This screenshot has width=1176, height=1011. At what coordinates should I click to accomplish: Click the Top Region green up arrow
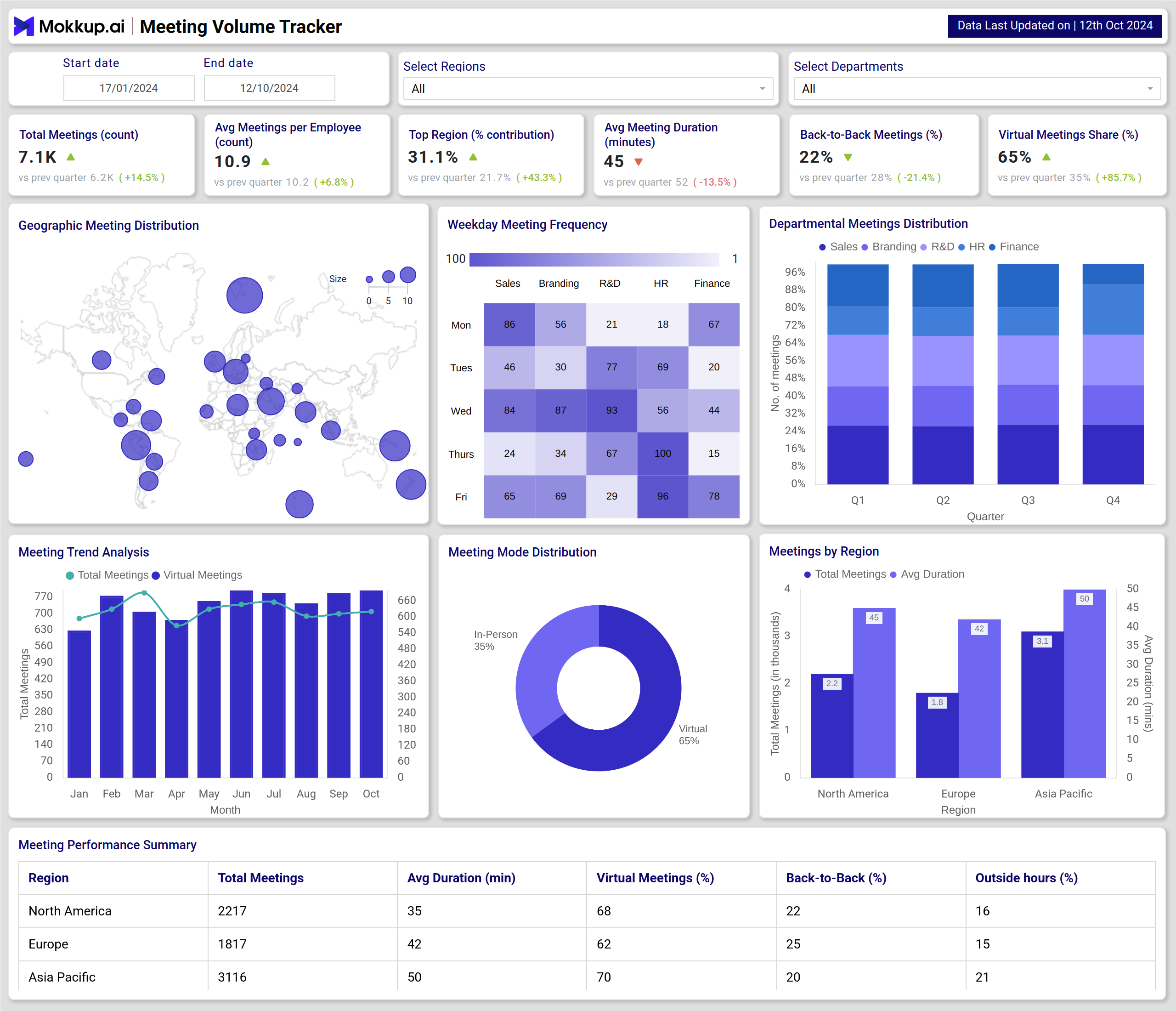(473, 157)
